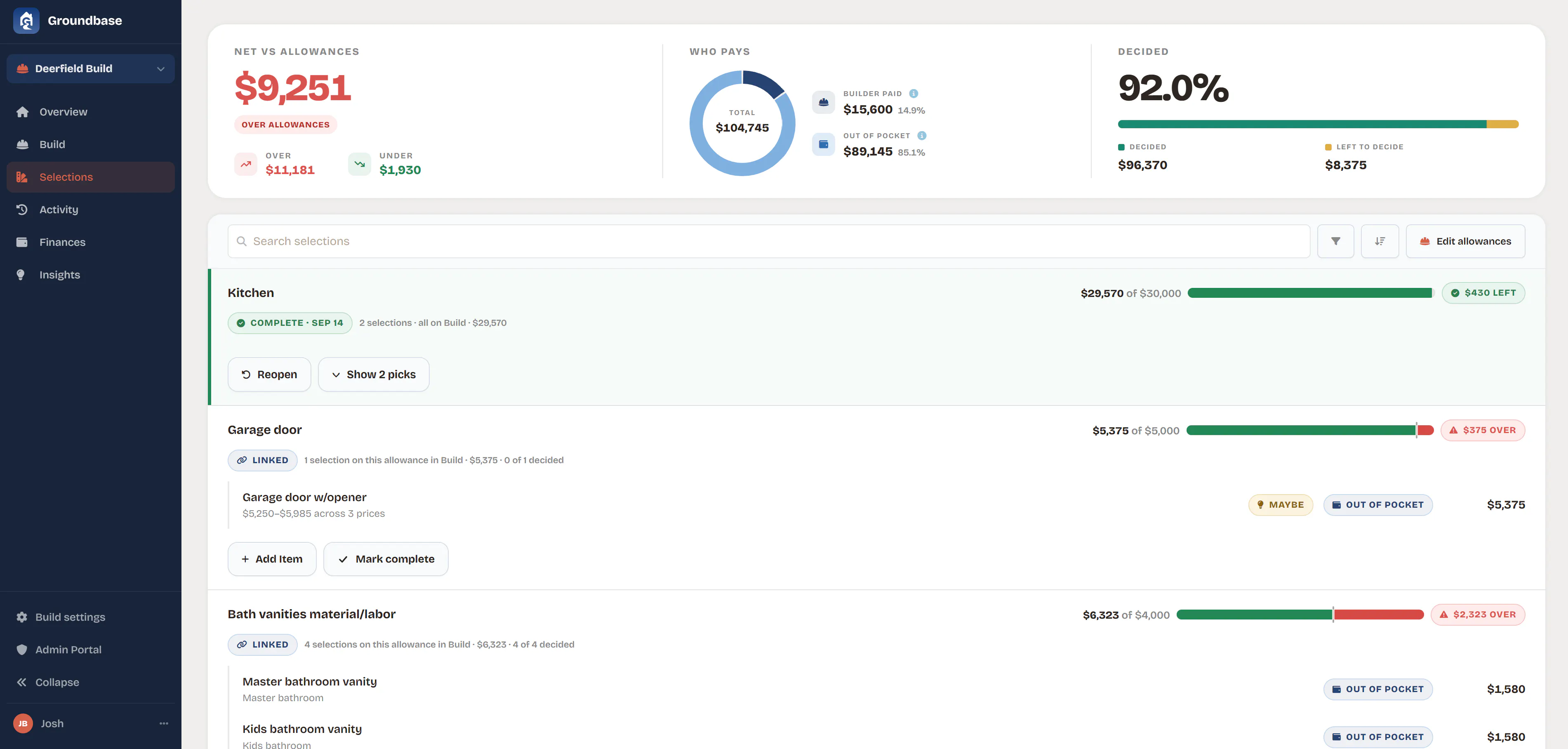
Task: Click Out of Pocket badge on Kids bathroom vanity
Action: tap(1378, 737)
